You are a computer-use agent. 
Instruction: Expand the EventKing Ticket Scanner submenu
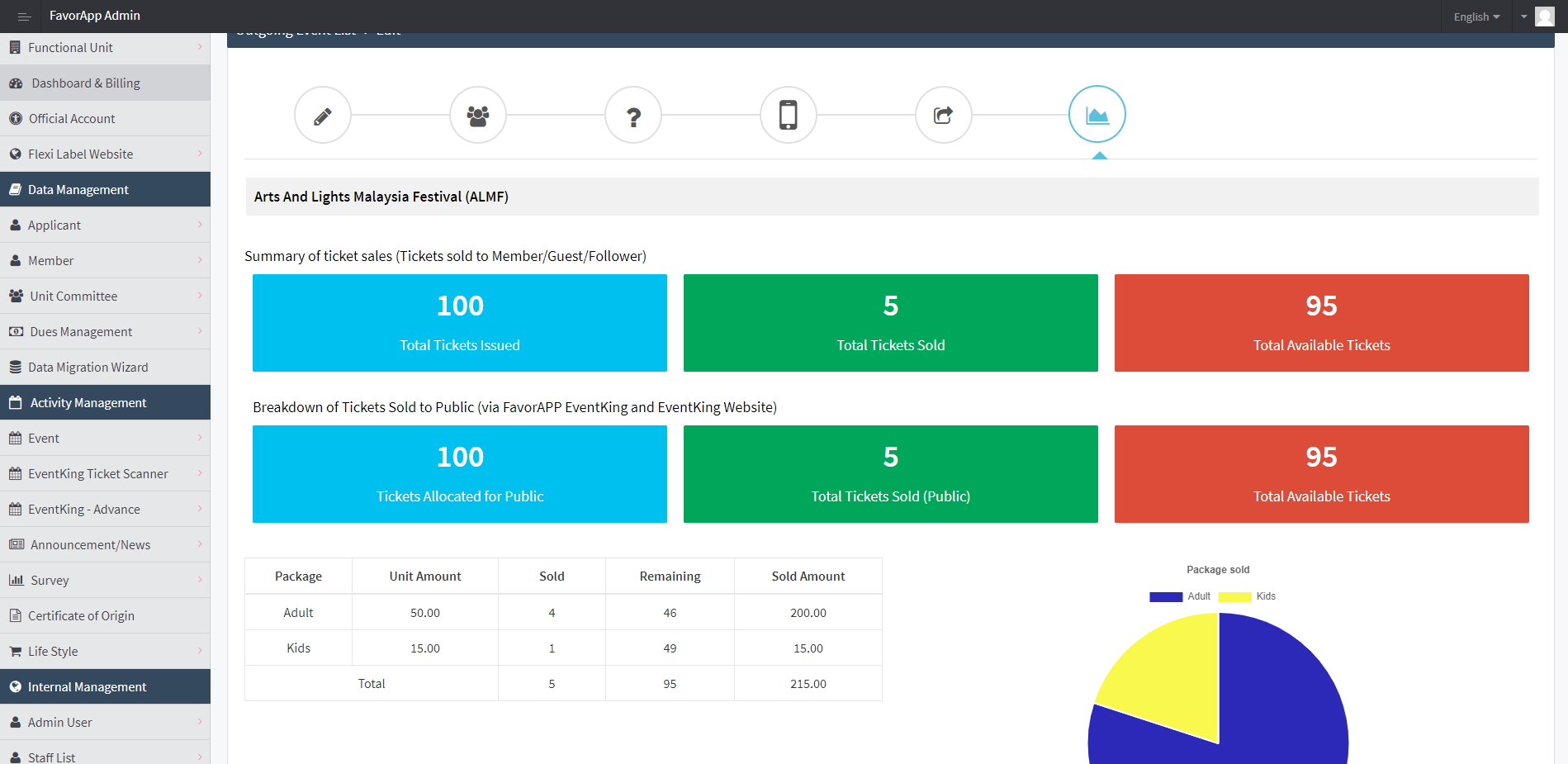point(105,474)
